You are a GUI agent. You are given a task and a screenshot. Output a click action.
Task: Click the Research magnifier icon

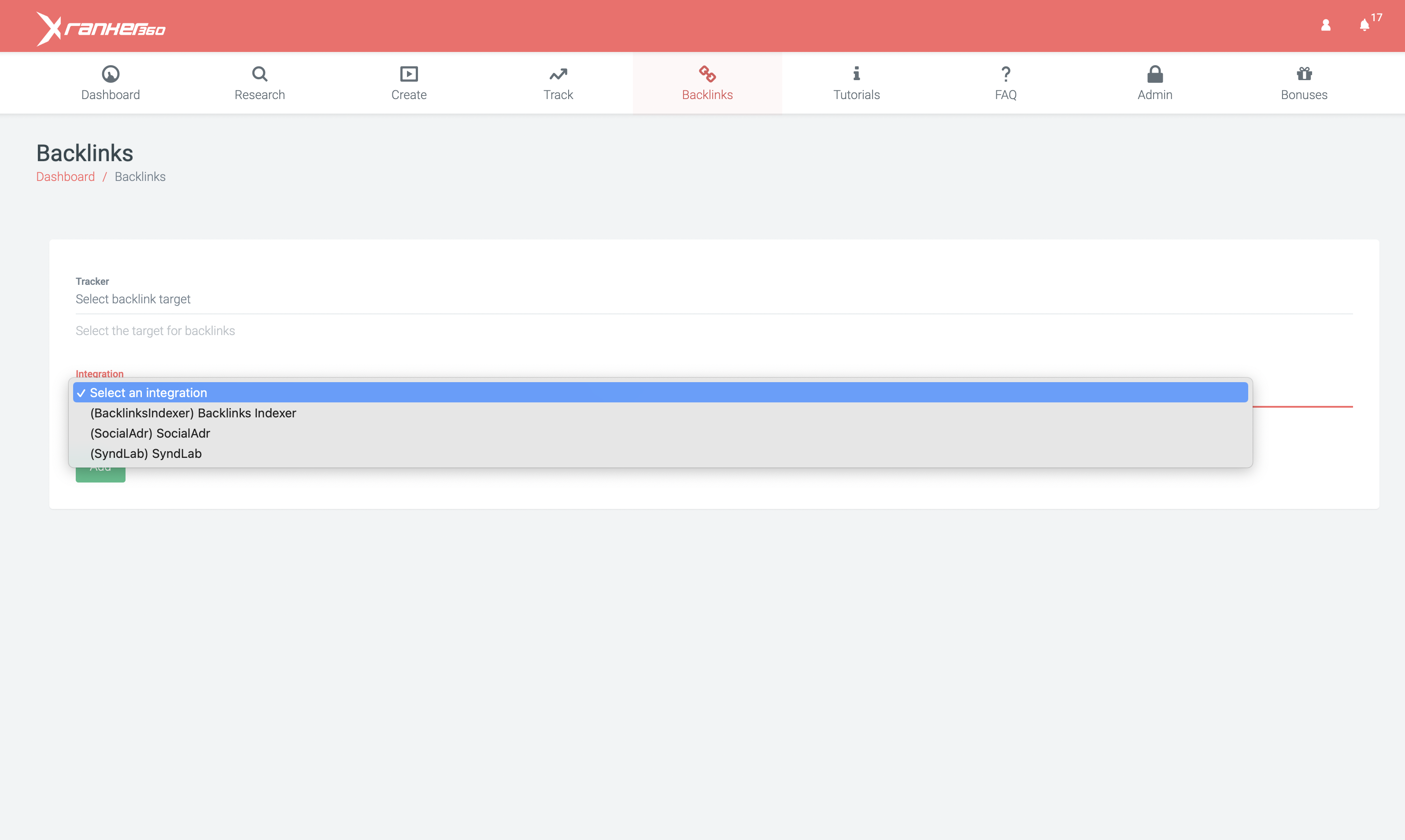(x=260, y=74)
